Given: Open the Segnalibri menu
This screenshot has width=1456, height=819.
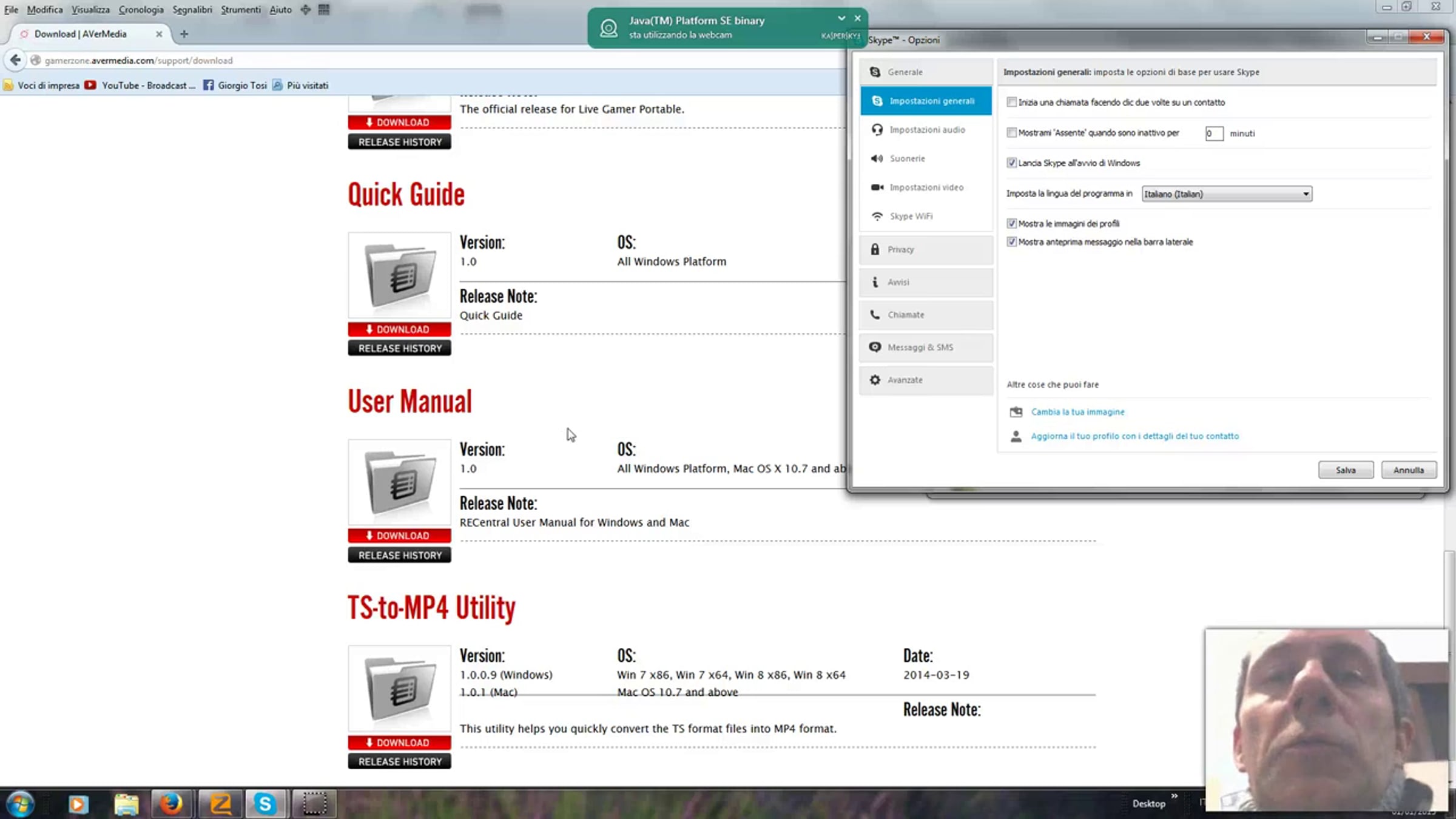Looking at the screenshot, I should [192, 10].
